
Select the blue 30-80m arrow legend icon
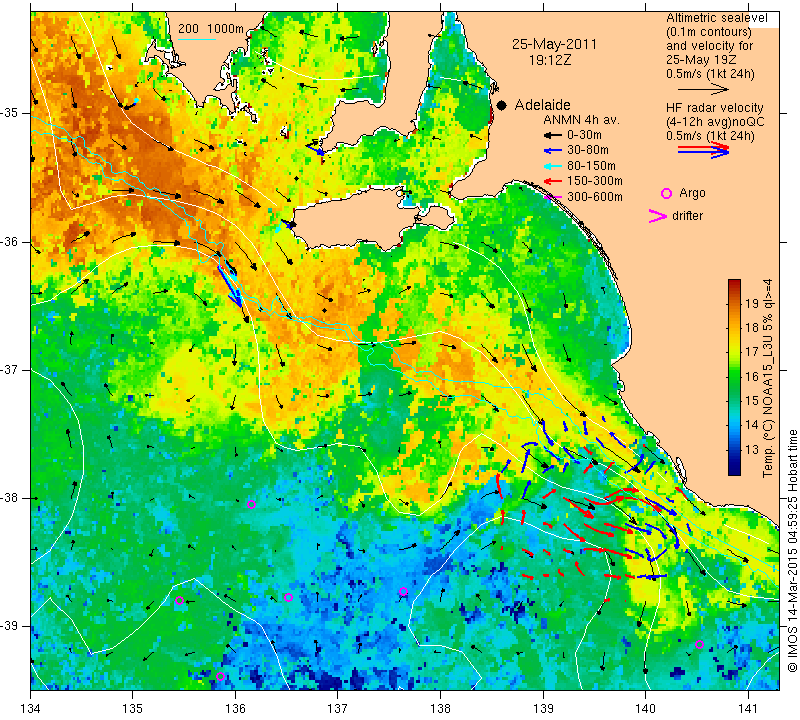(x=552, y=151)
